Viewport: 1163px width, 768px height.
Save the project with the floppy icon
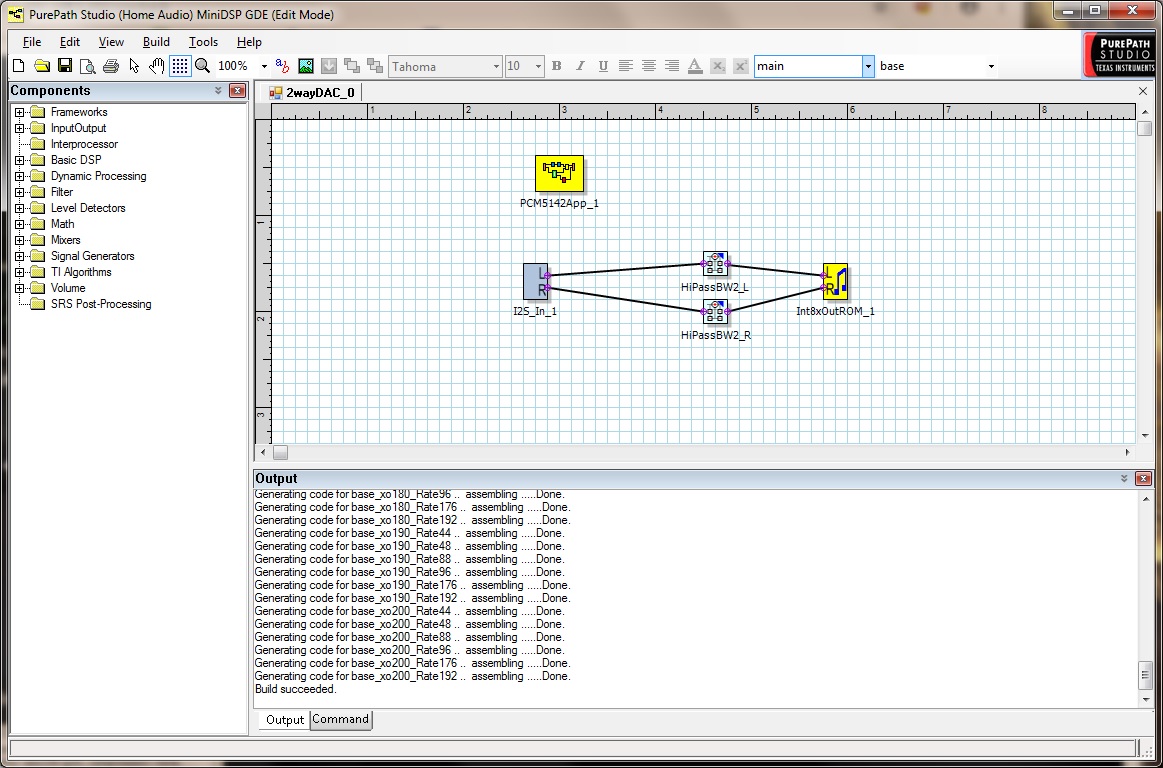click(65, 66)
